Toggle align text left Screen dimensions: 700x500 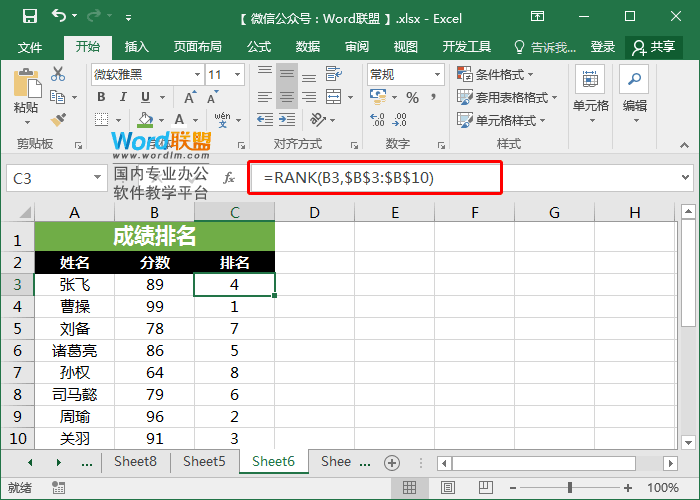pos(265,97)
